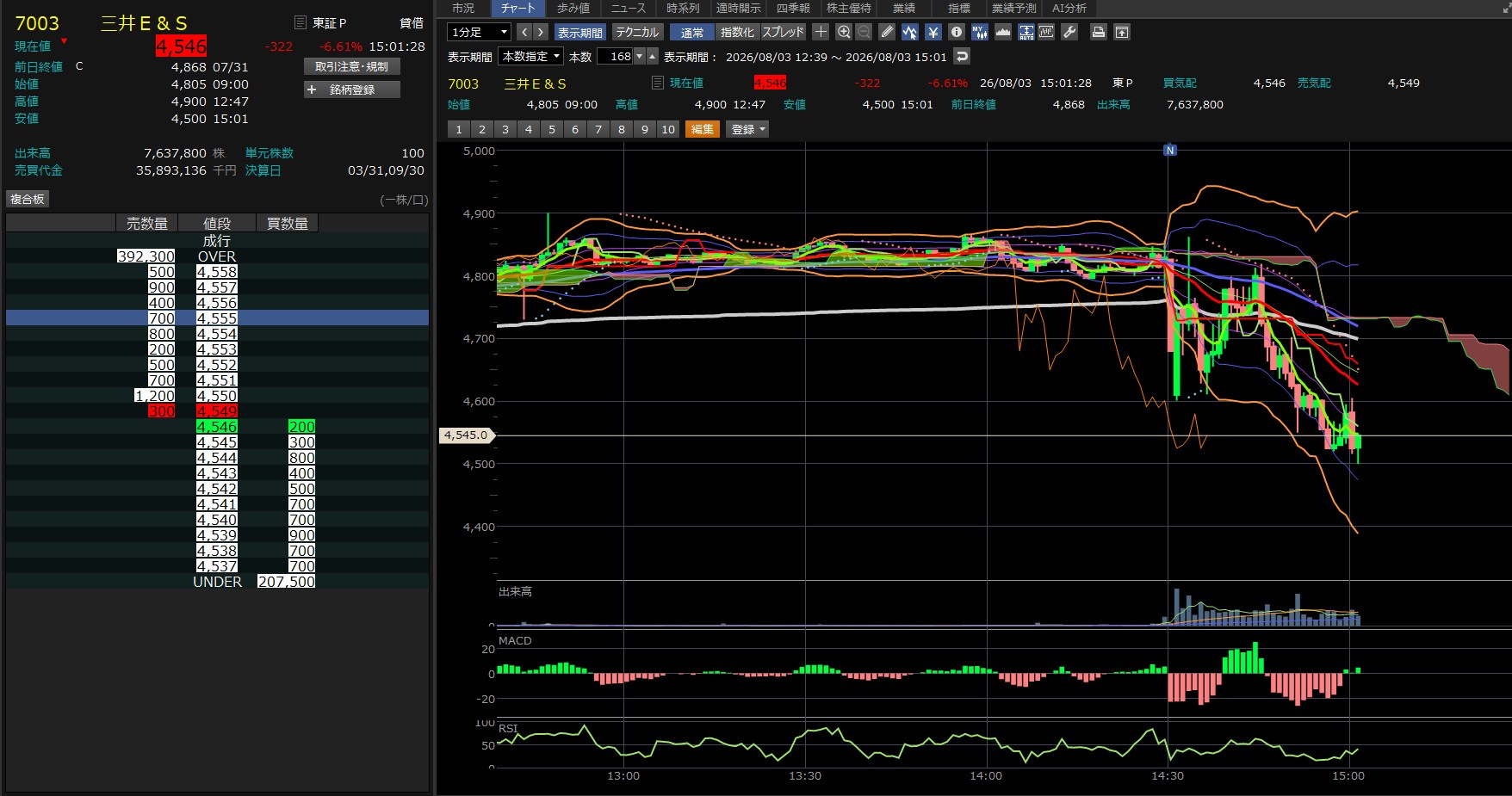Toggle the chart pointer line tool icon

(910, 32)
